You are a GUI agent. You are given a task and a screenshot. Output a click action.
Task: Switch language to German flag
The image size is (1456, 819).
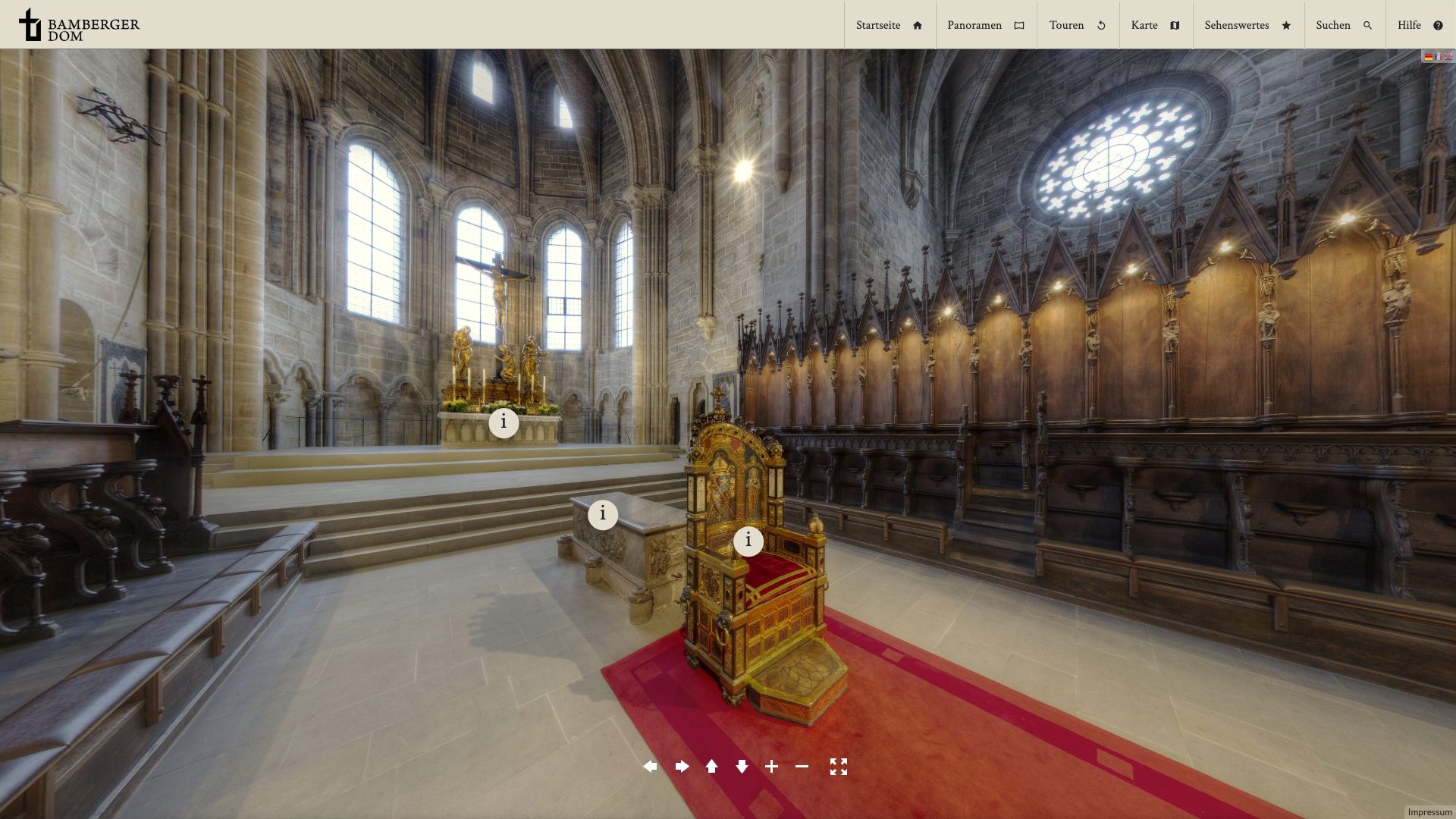1429,56
